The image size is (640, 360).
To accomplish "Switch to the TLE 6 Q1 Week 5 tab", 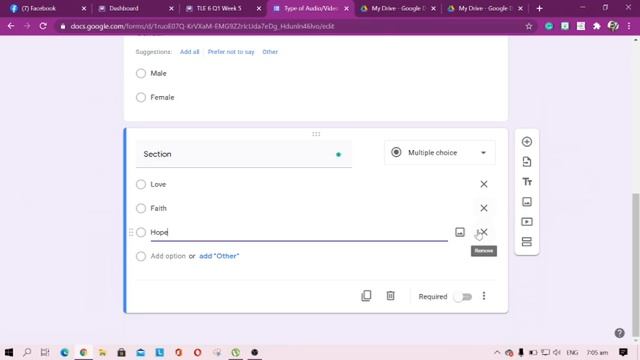I will tap(222, 8).
